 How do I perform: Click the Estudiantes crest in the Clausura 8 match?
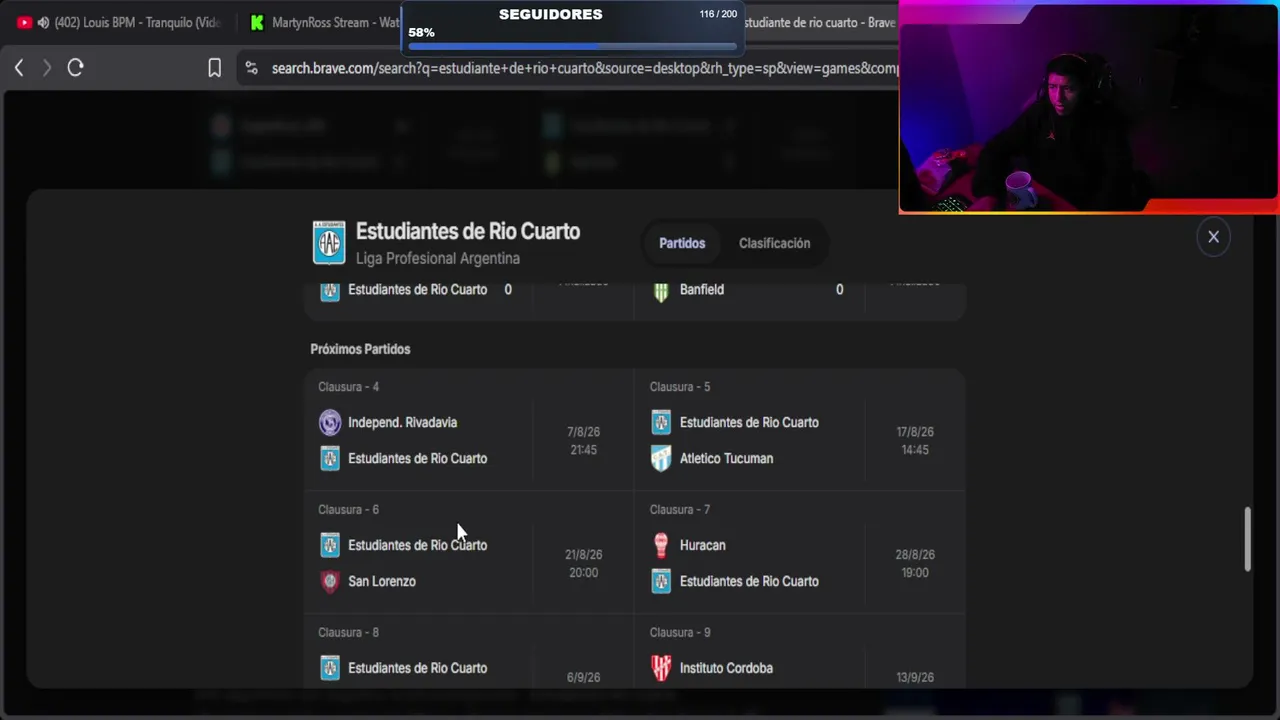pos(330,668)
